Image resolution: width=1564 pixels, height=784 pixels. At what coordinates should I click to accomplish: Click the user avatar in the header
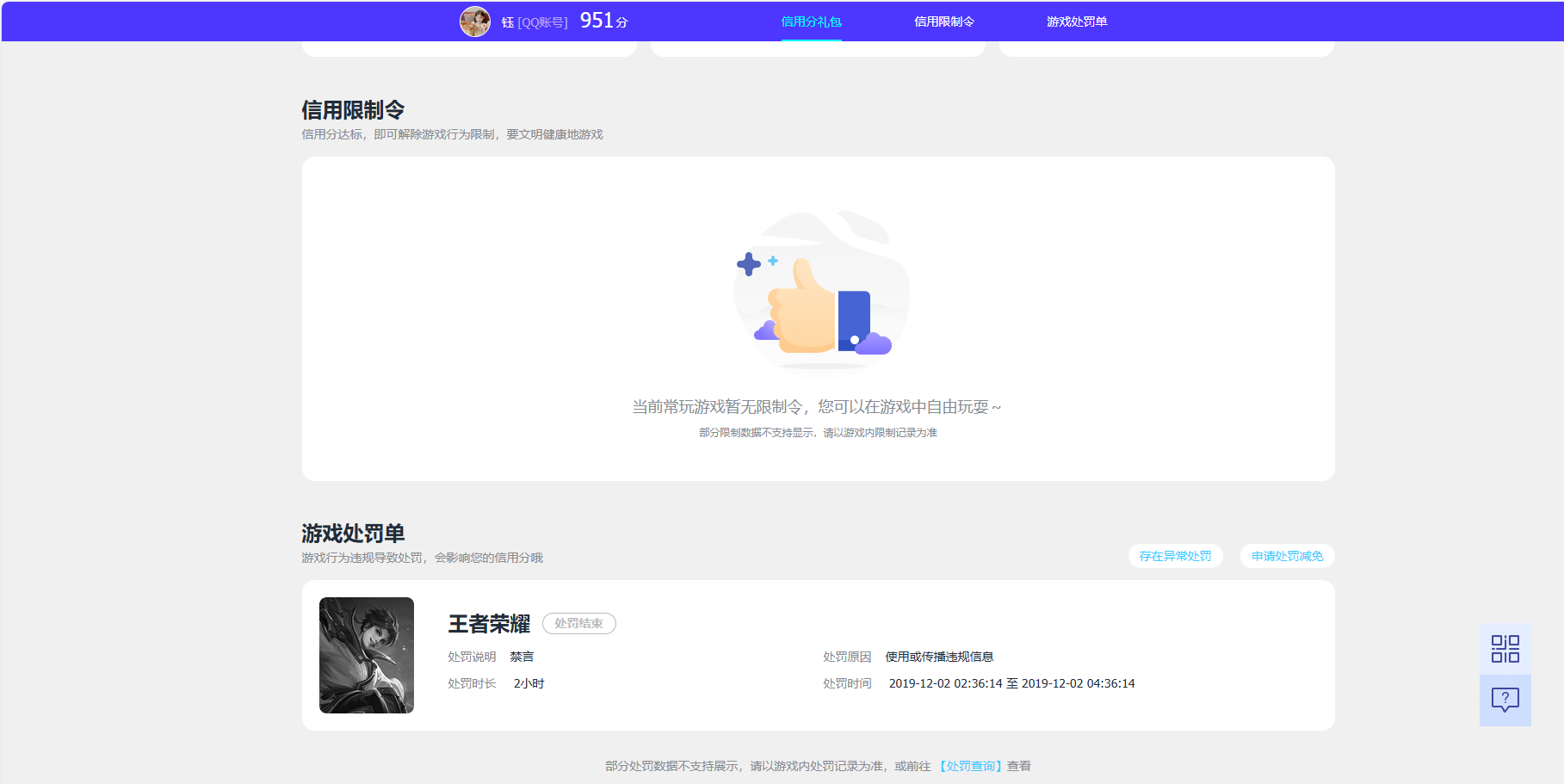[x=474, y=22]
